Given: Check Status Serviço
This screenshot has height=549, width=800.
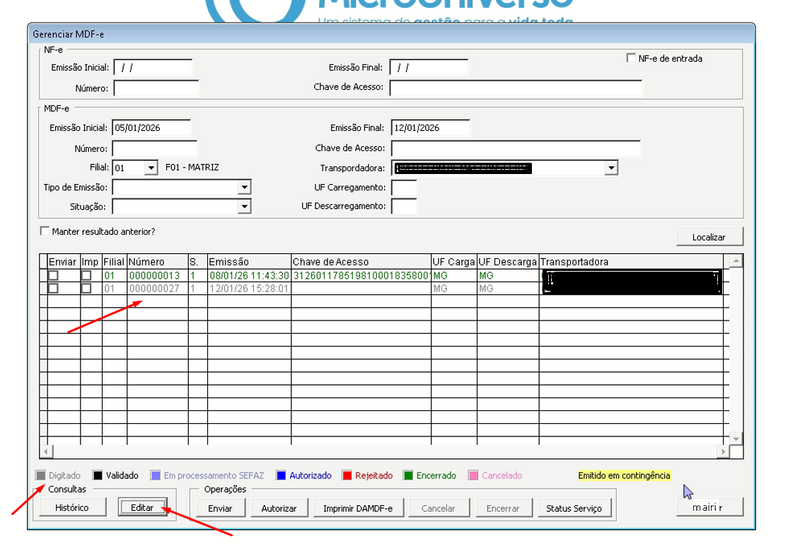Looking at the screenshot, I should (574, 508).
